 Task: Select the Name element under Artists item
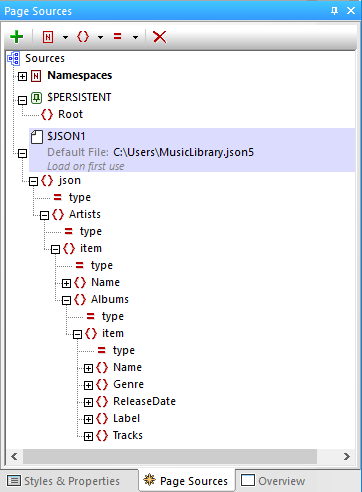(x=105, y=282)
